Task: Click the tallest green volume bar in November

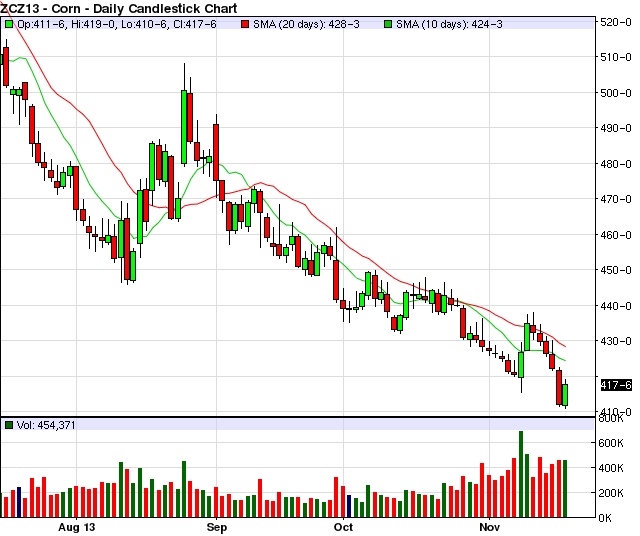Action: (521, 474)
